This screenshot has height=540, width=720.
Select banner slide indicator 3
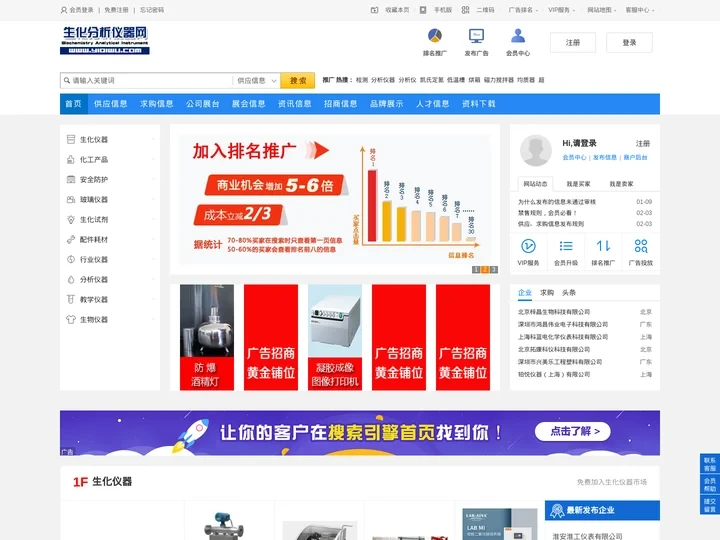[x=494, y=270]
